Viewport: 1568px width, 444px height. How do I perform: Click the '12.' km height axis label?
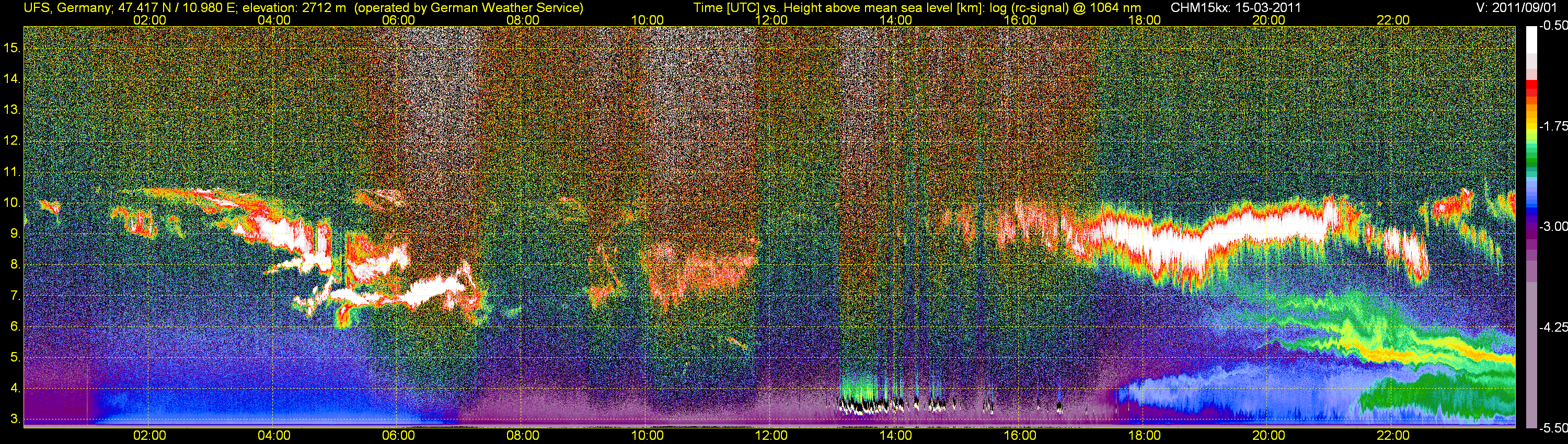click(x=12, y=141)
